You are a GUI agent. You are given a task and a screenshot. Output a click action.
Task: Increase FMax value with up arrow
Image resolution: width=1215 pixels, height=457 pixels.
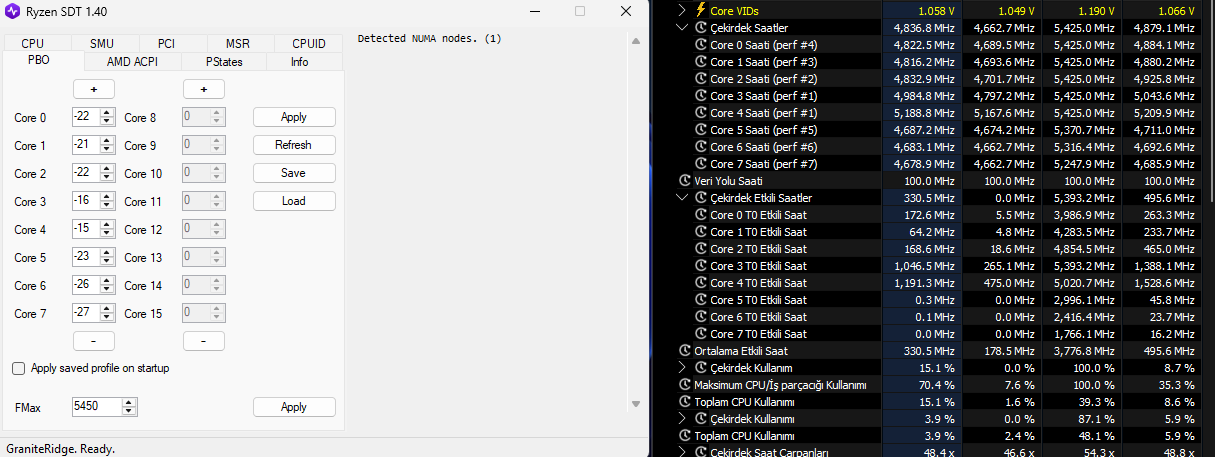click(128, 403)
